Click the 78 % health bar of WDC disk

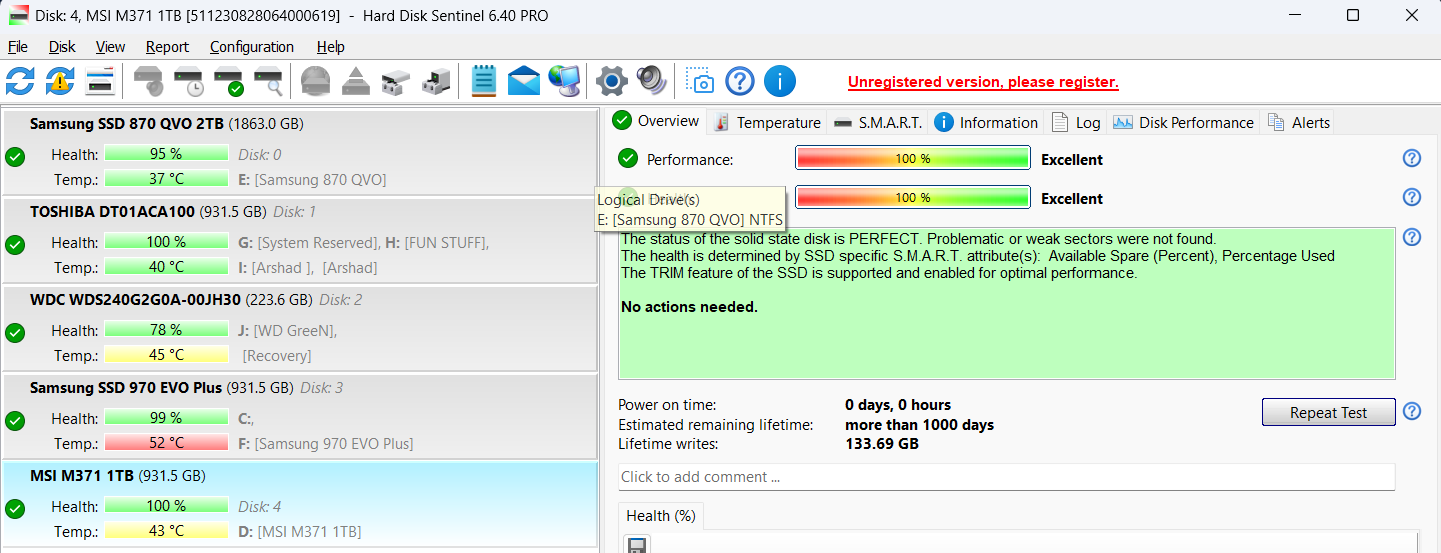(166, 330)
